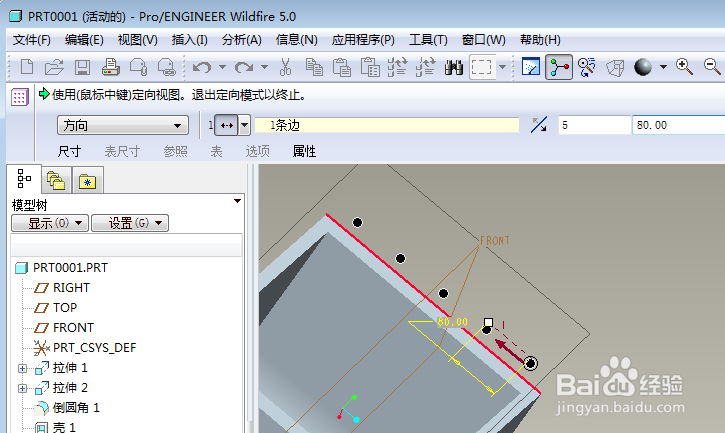Image resolution: width=725 pixels, height=433 pixels.
Task: Open selection filter dropdown arrow
Action: (503, 68)
